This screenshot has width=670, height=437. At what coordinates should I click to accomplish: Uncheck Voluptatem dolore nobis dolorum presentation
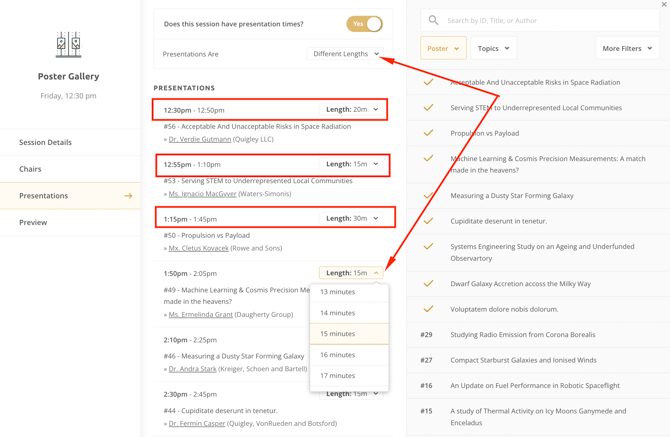[428, 309]
